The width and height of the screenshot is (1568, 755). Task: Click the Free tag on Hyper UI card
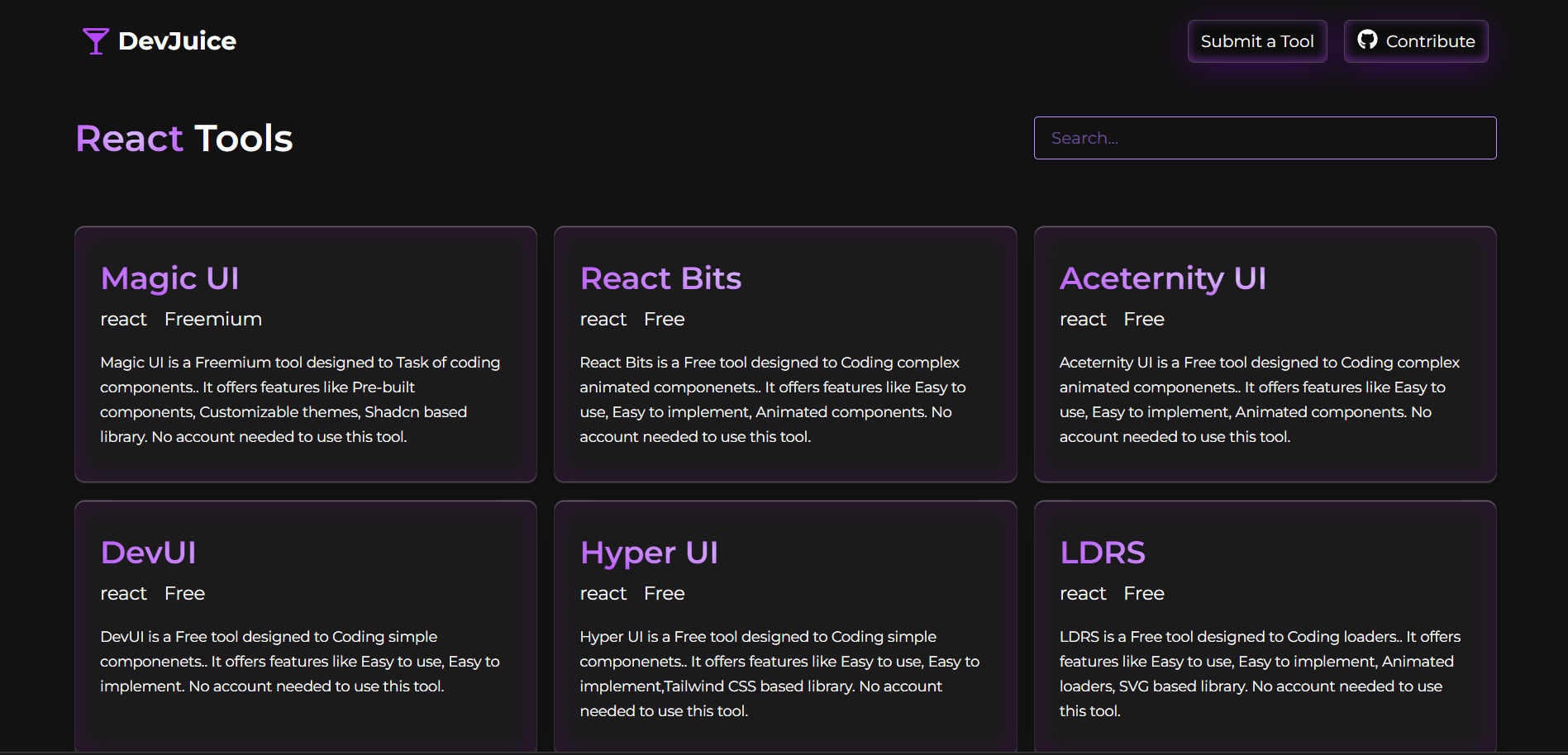click(x=665, y=593)
